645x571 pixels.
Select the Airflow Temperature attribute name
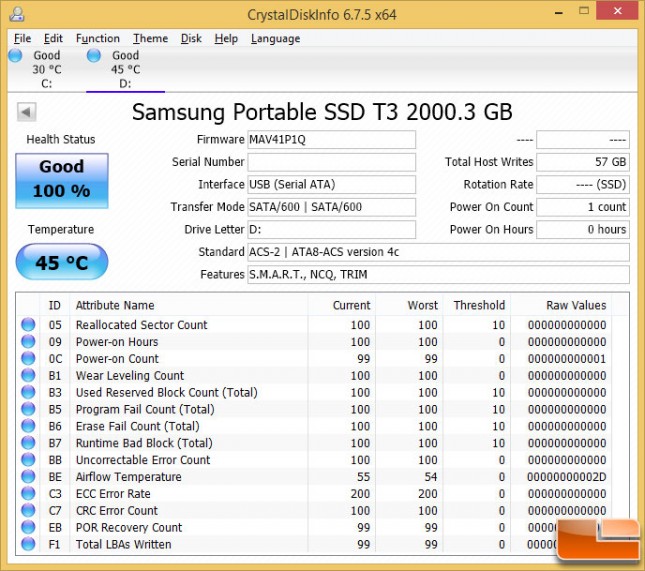pyautogui.click(x=128, y=477)
